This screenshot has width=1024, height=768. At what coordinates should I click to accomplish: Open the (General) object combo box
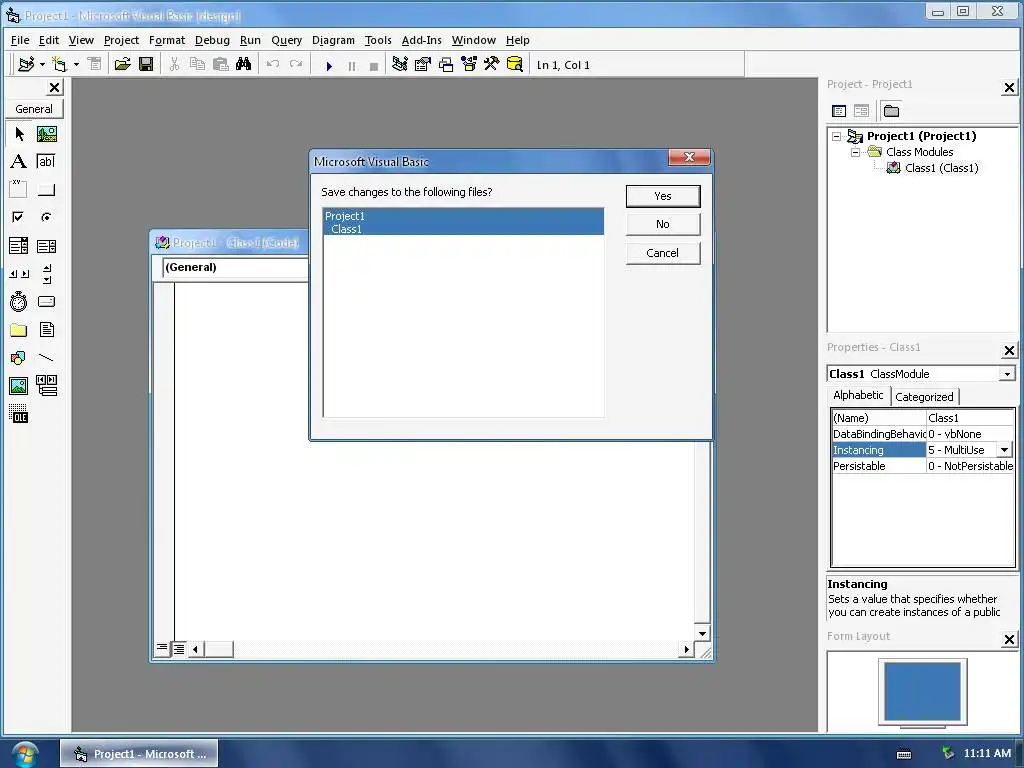tap(236, 267)
